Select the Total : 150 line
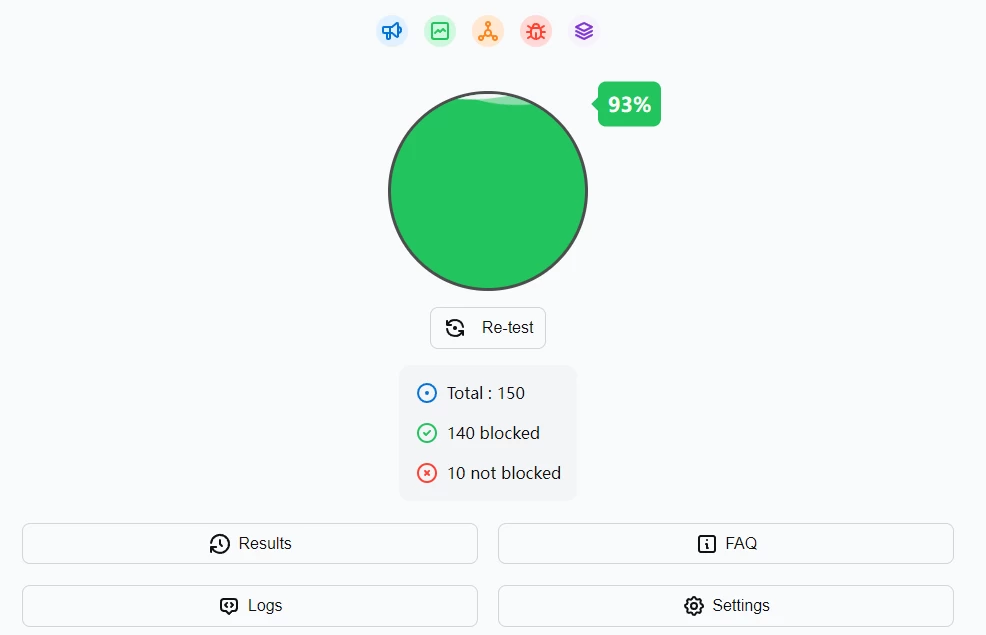 coord(471,394)
